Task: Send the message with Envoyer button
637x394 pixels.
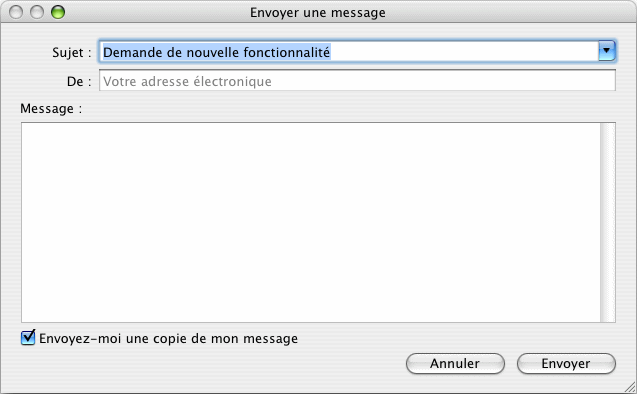Action: click(x=566, y=364)
